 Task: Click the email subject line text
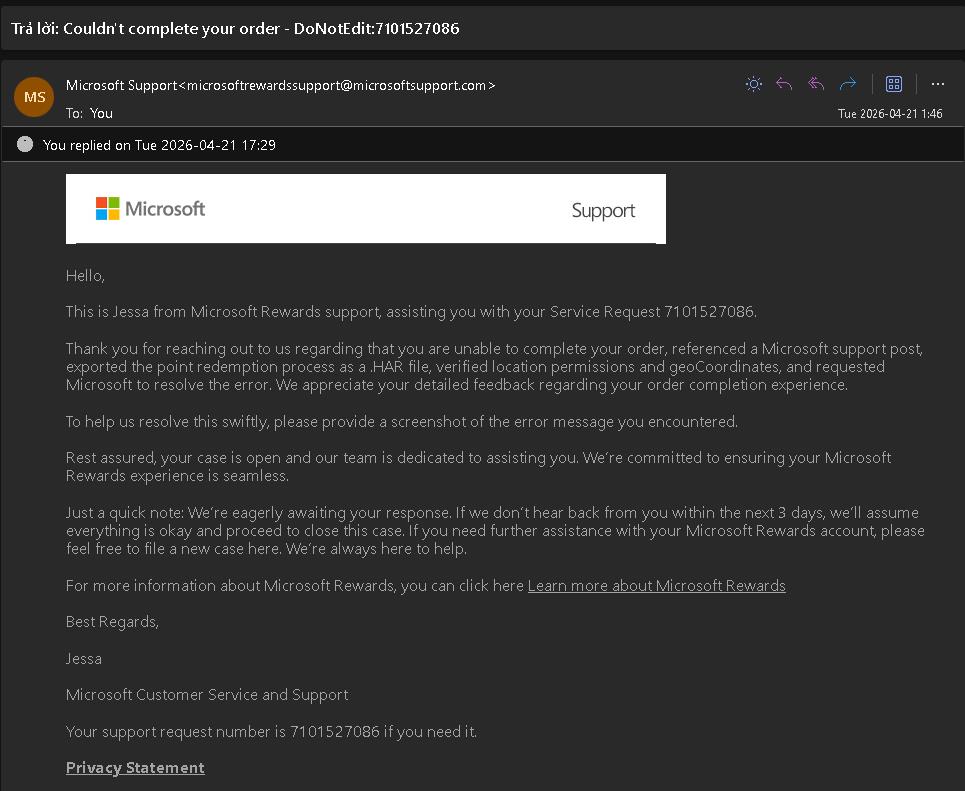235,28
